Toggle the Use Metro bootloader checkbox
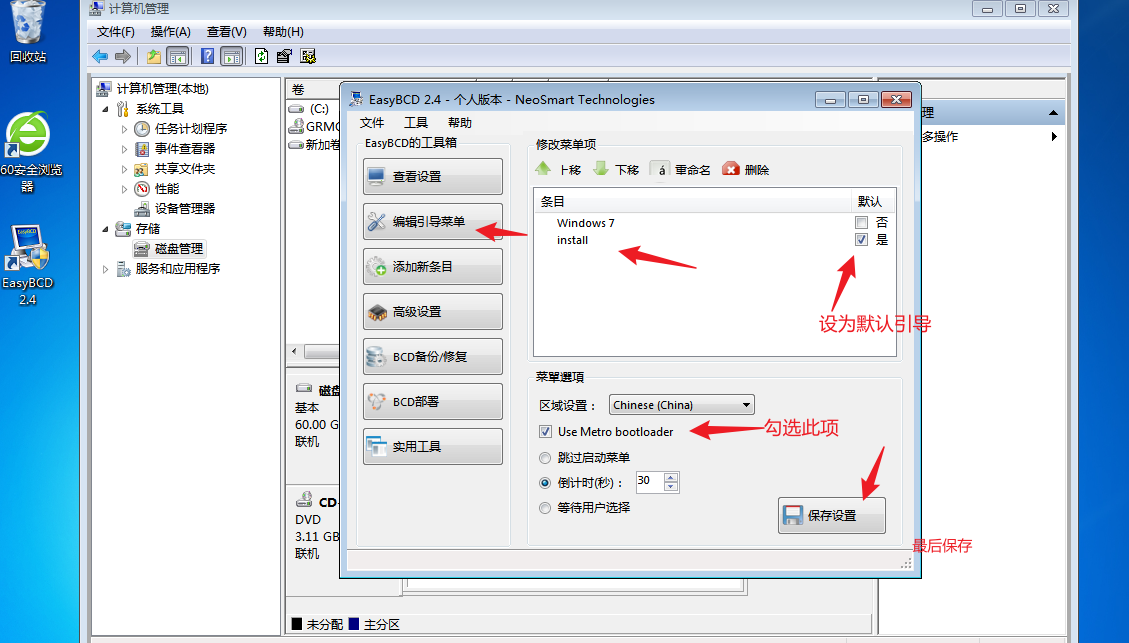Viewport: 1129px width, 643px height. pos(545,432)
